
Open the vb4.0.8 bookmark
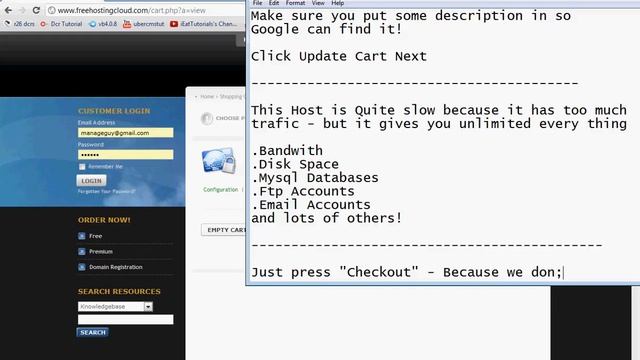(103, 24)
